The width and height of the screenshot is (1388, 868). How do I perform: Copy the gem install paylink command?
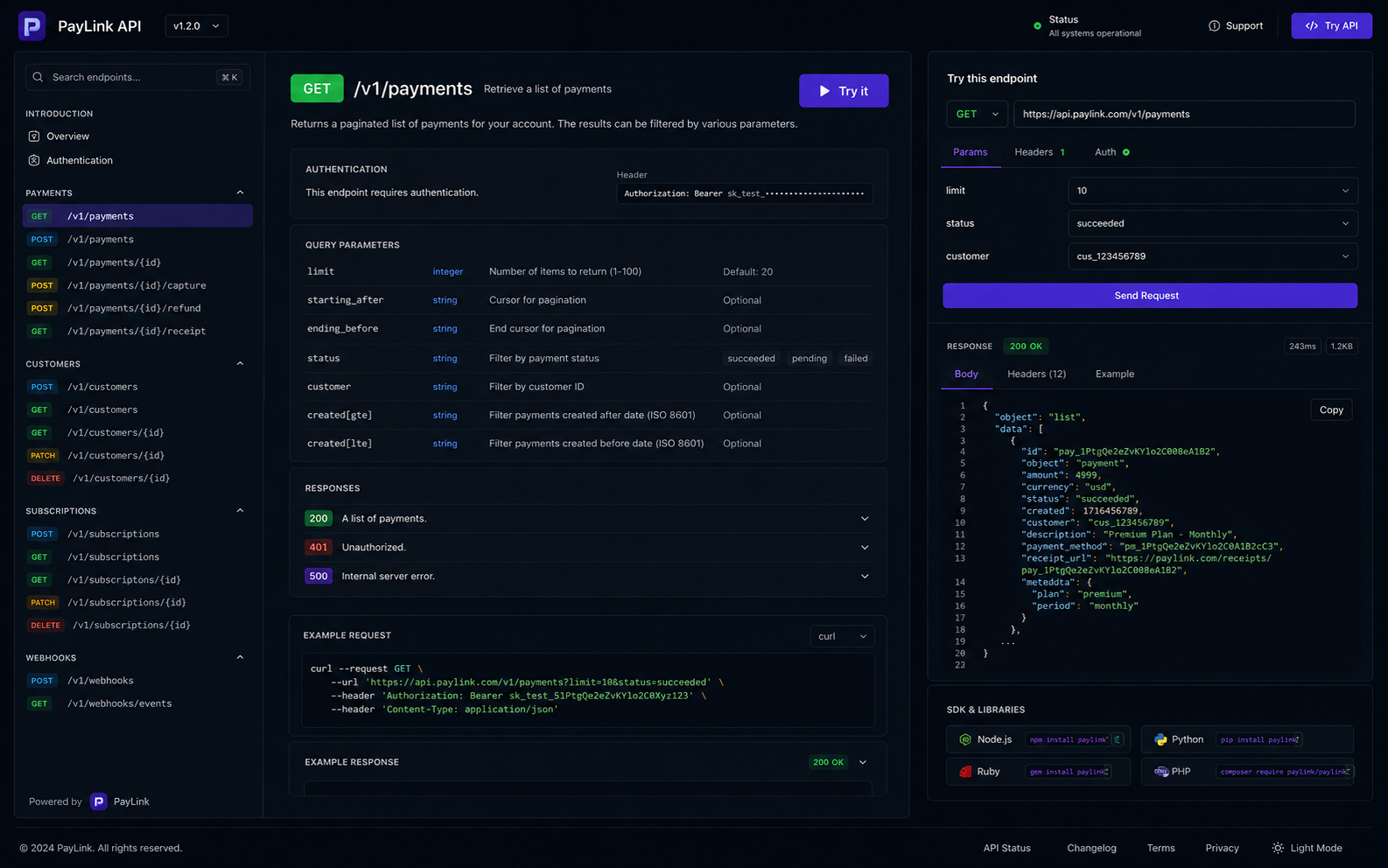pyautogui.click(x=1106, y=772)
